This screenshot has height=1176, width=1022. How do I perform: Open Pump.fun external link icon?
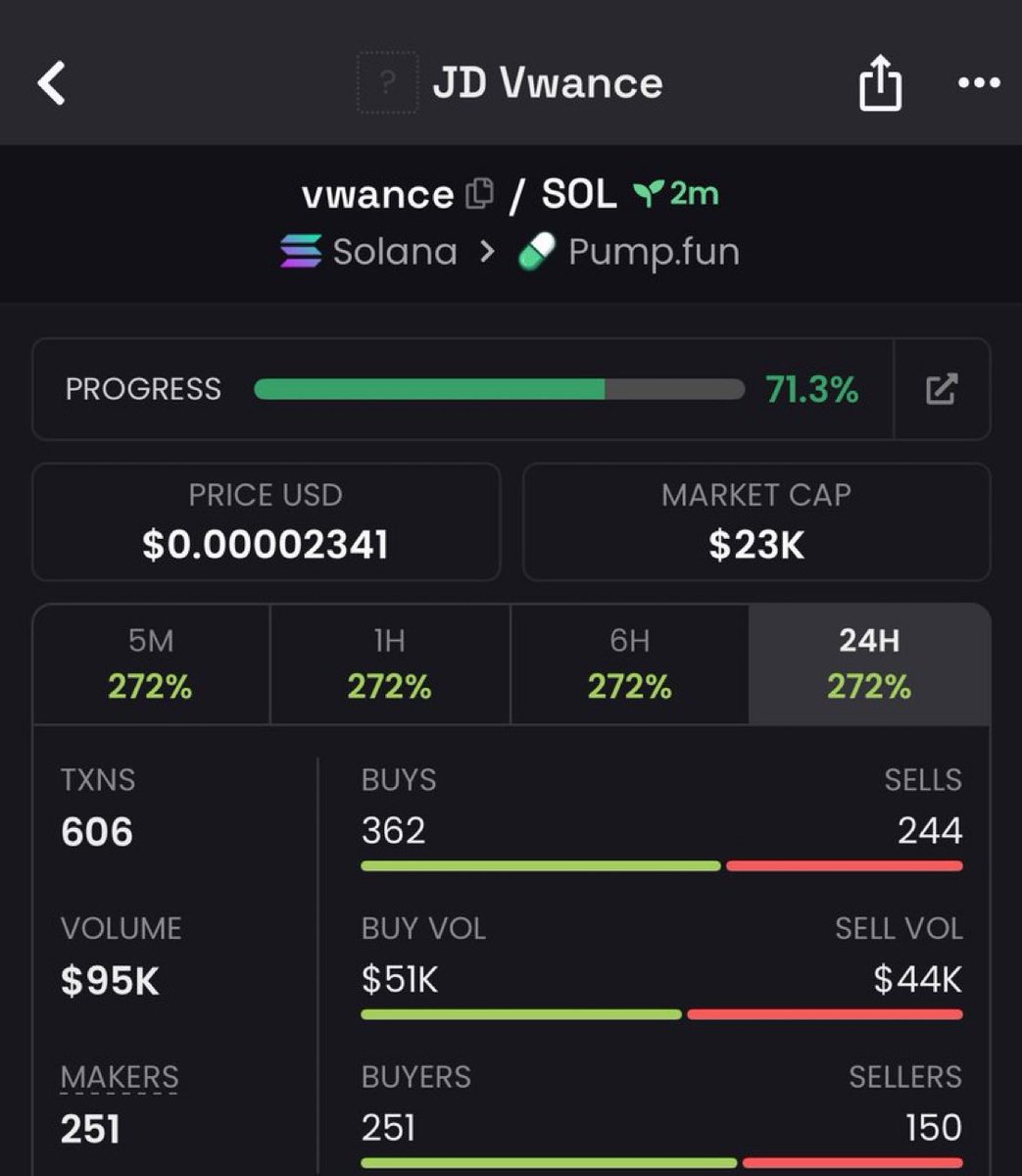(x=941, y=389)
